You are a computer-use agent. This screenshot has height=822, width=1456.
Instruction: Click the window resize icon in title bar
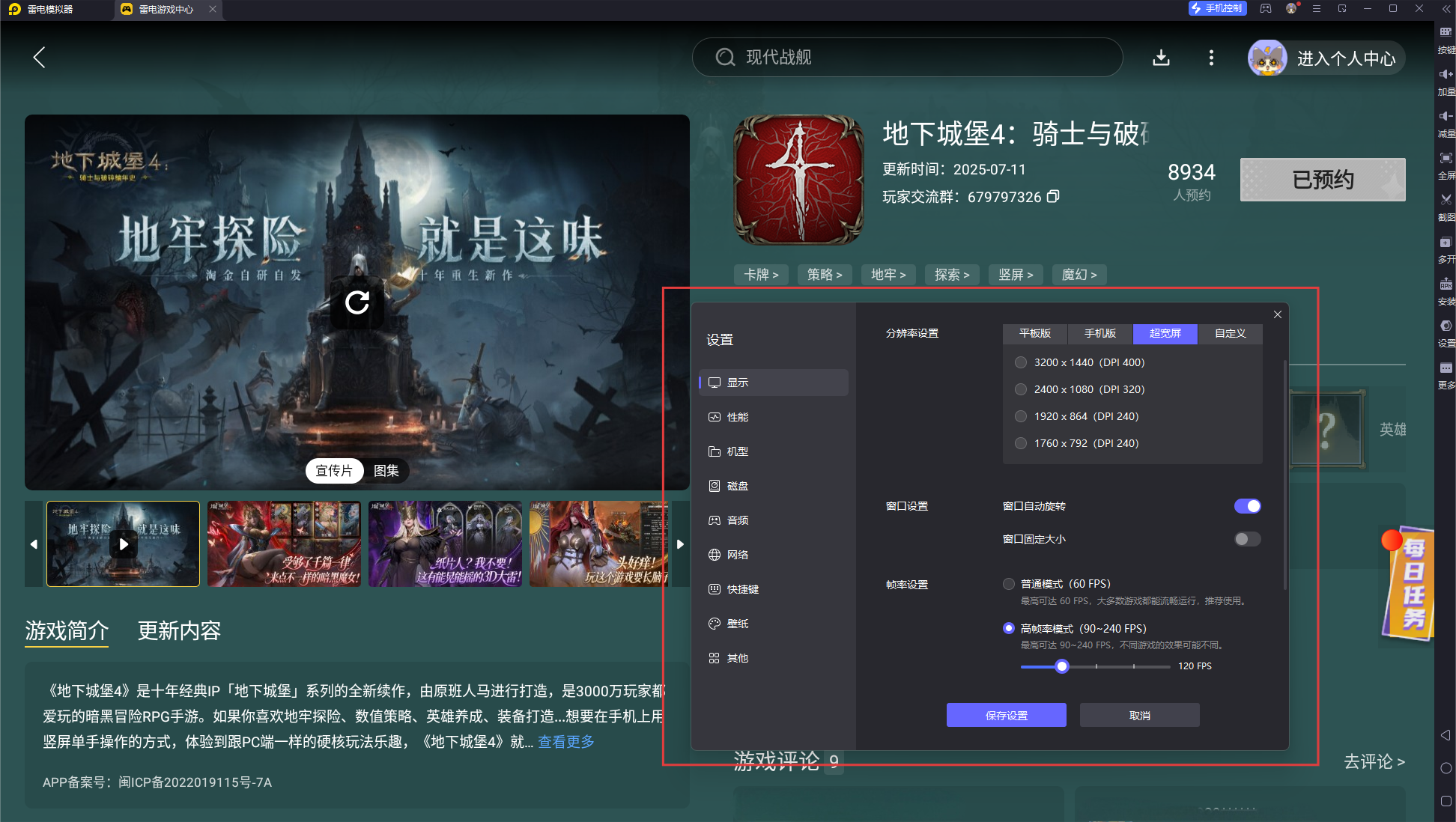1342,9
